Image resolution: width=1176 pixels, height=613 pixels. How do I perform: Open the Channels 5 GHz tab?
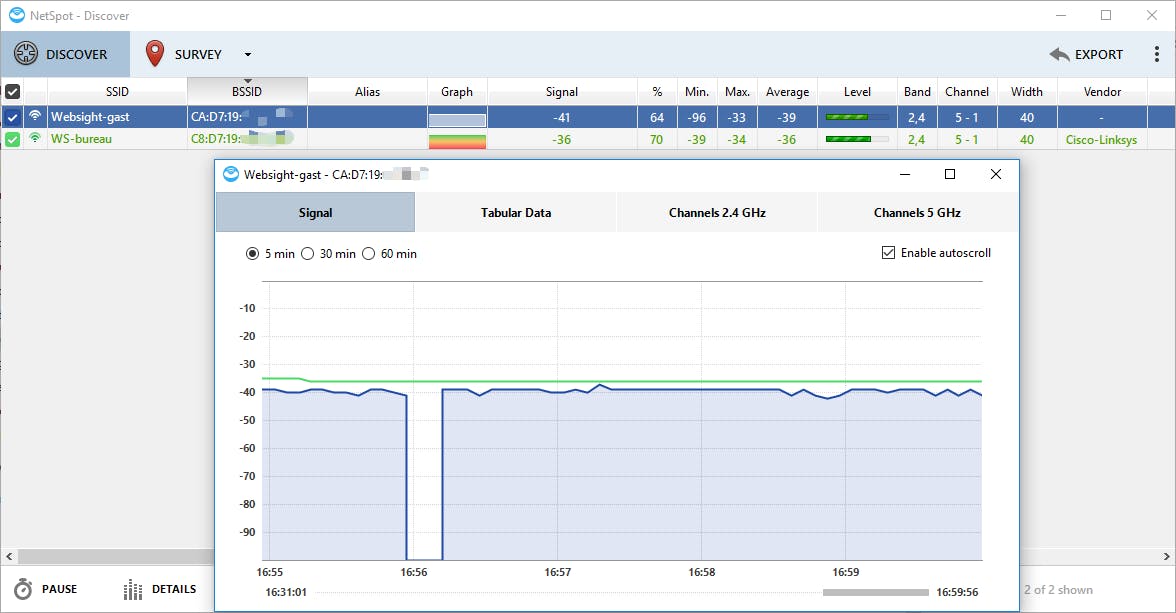916,212
